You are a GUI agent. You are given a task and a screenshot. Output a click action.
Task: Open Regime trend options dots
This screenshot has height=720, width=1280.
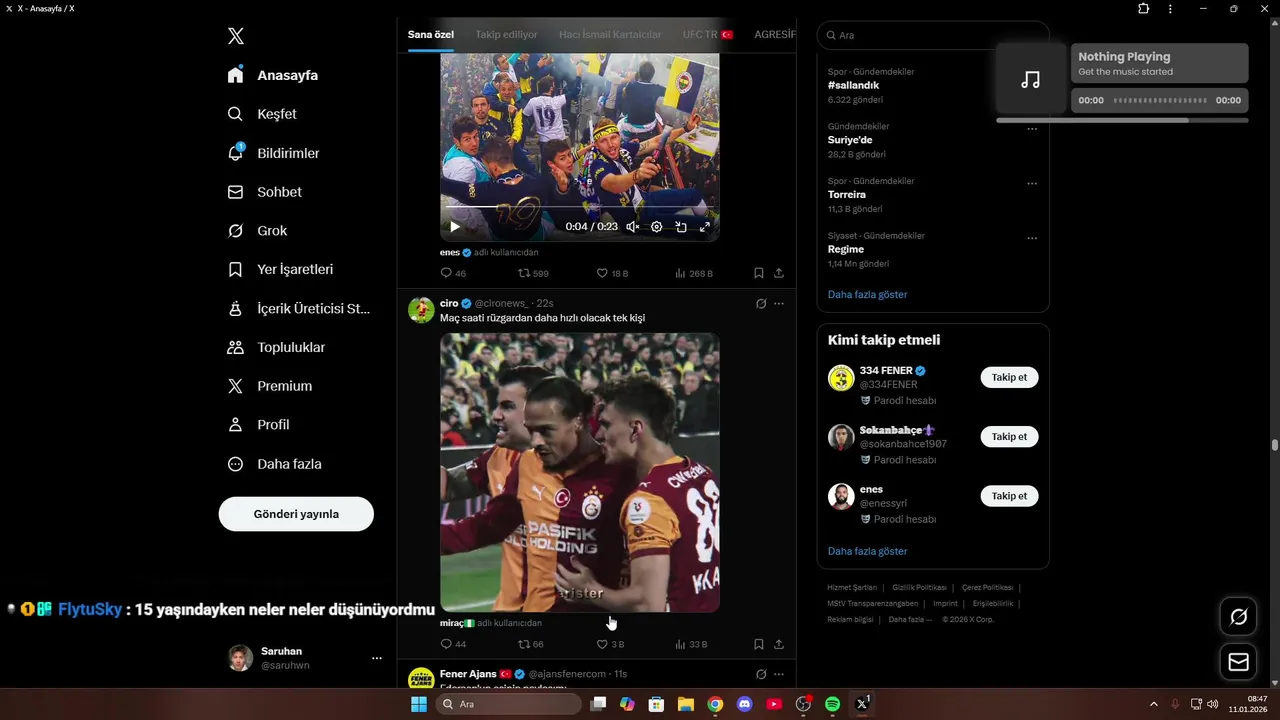point(1032,239)
